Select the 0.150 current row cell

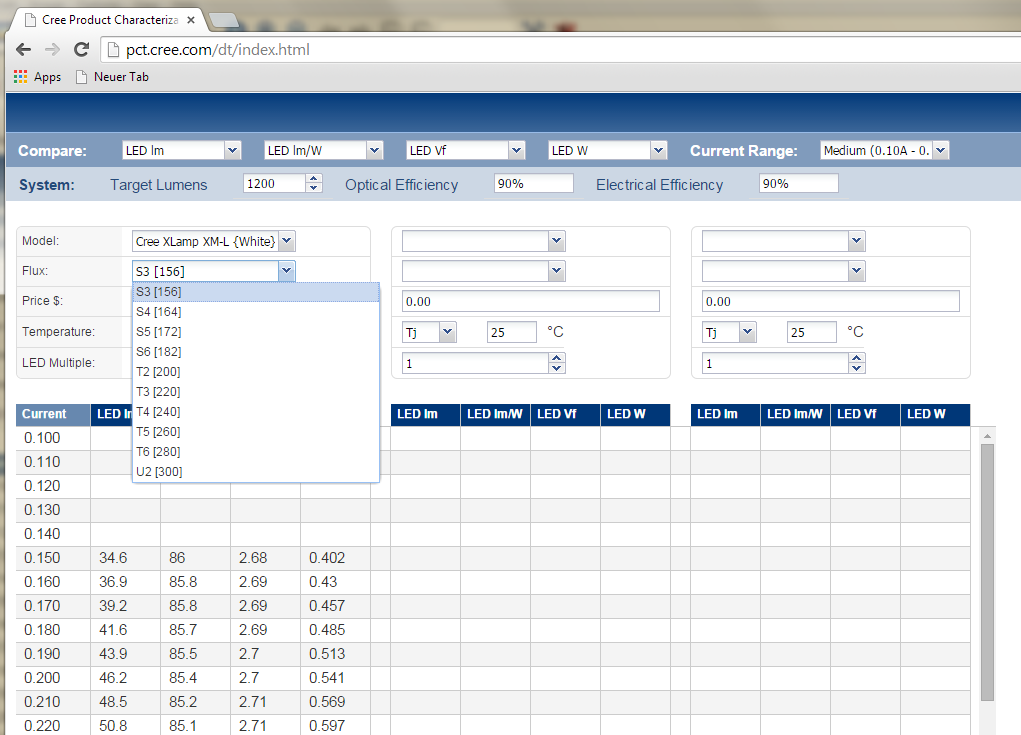pos(53,558)
